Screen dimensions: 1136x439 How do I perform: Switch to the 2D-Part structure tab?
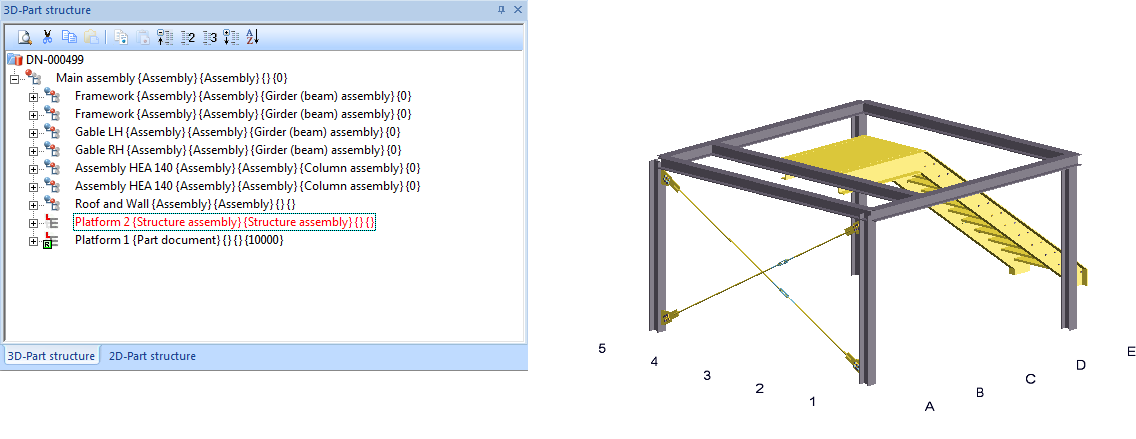click(152, 356)
